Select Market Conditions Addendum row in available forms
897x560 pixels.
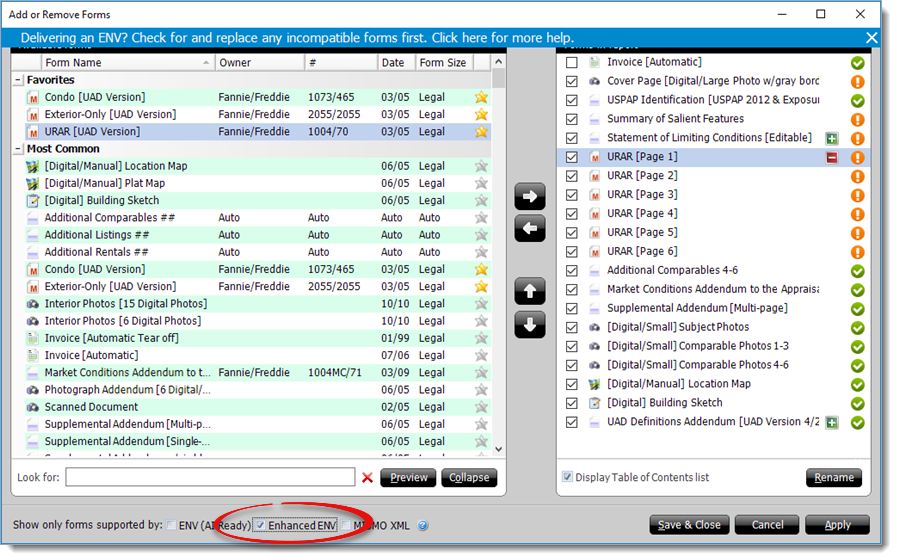[257, 373]
